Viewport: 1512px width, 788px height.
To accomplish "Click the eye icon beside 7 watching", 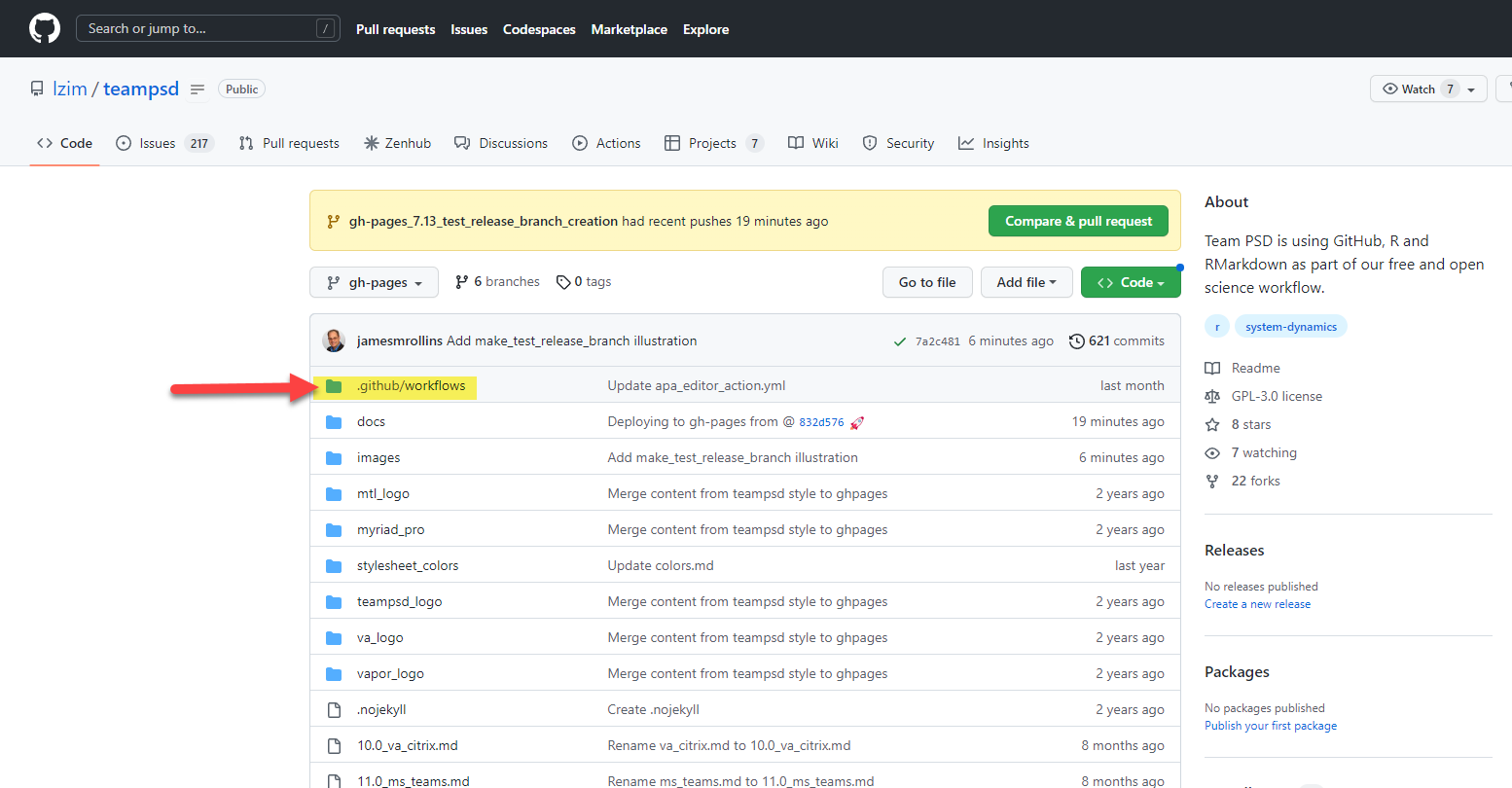I will pyautogui.click(x=1212, y=453).
